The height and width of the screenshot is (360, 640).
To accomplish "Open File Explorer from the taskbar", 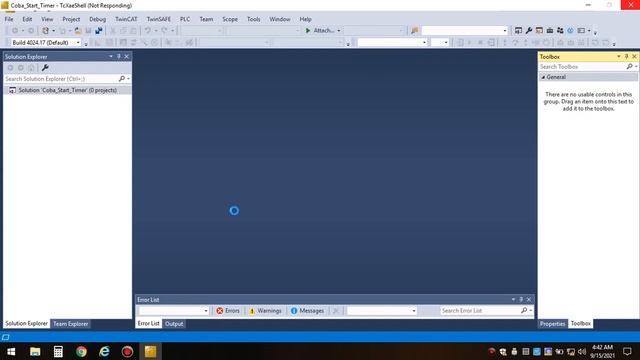I will 35,351.
